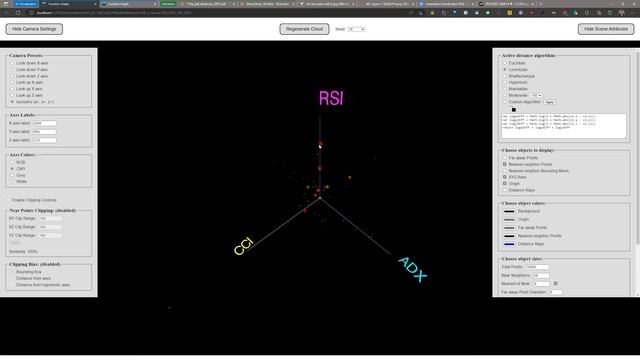Screen dimensions: 640x360
Task: Select the Manhattan distance algorithm
Action: pos(505,89)
